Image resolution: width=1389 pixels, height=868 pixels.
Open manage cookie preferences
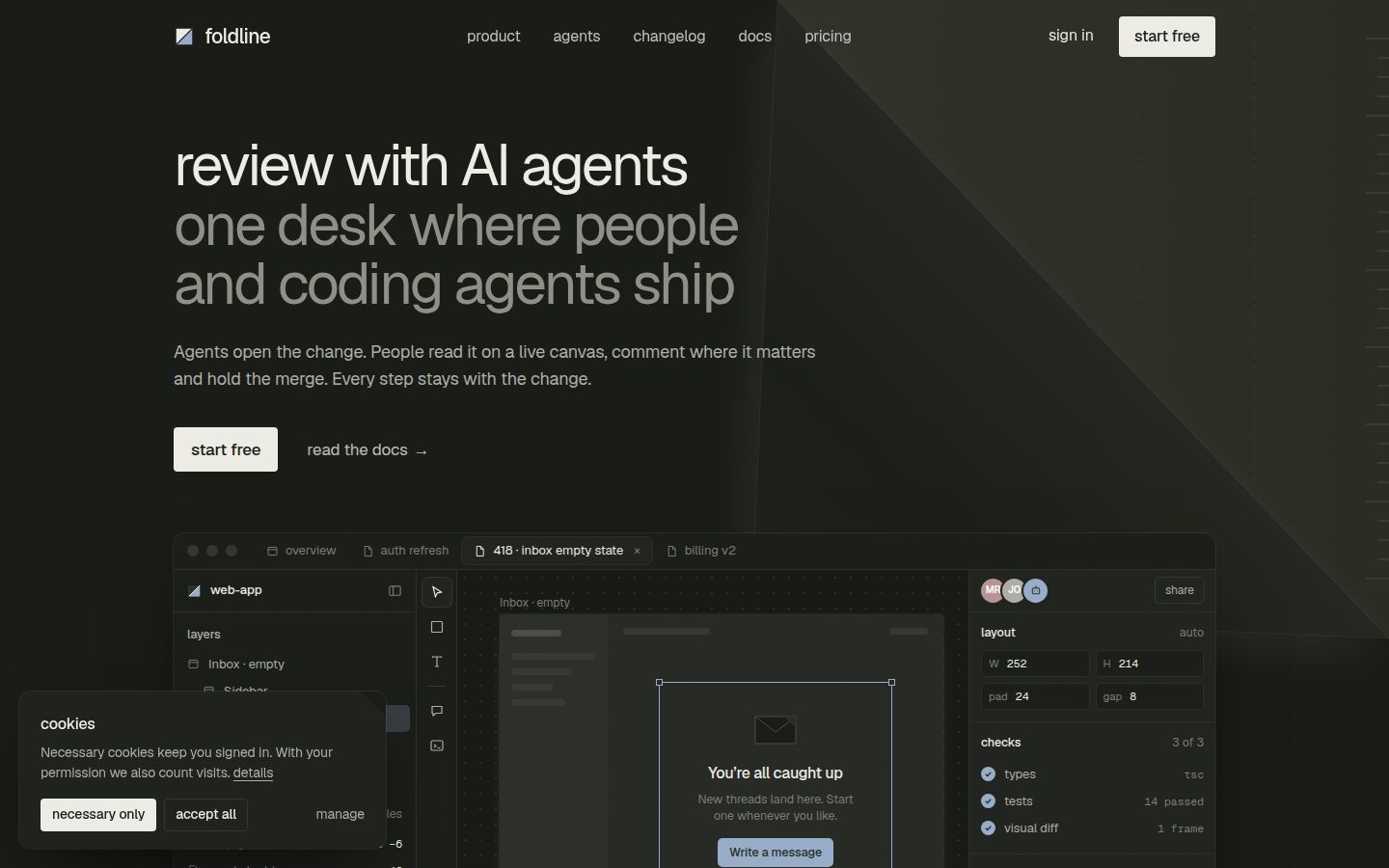(340, 815)
